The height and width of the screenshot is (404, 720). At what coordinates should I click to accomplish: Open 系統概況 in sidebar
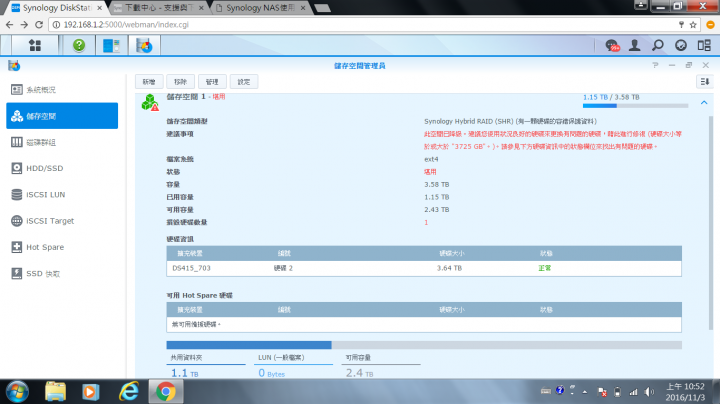pyautogui.click(x=62, y=90)
